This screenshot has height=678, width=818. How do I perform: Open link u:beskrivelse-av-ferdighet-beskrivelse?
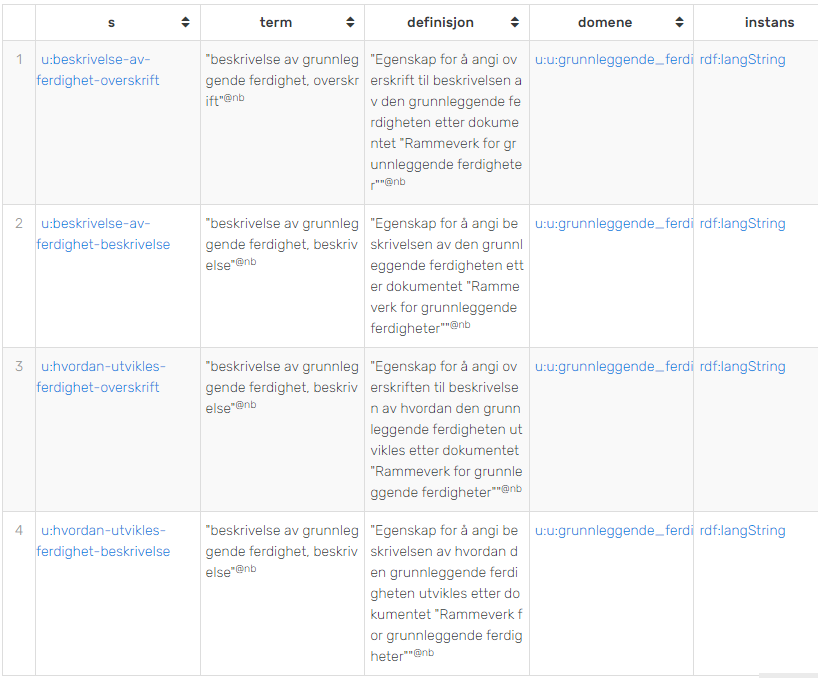103,234
